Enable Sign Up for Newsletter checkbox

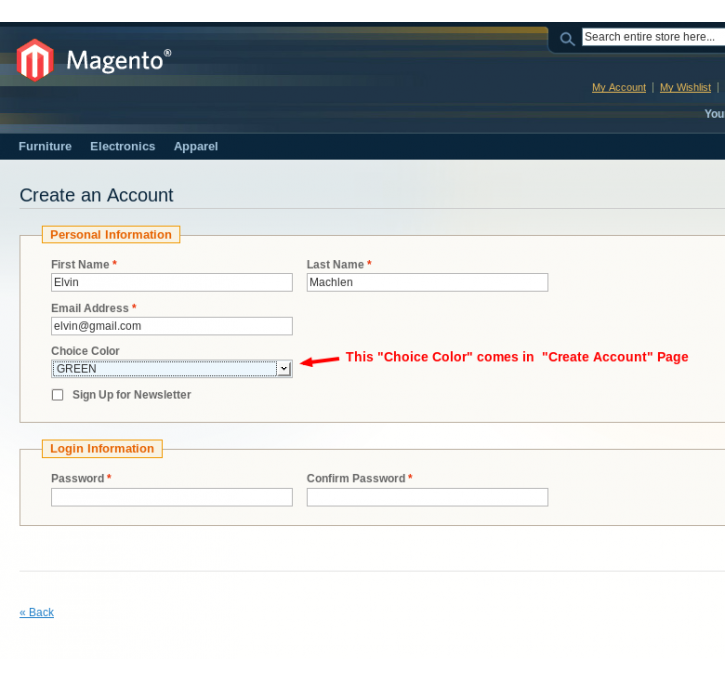point(57,395)
